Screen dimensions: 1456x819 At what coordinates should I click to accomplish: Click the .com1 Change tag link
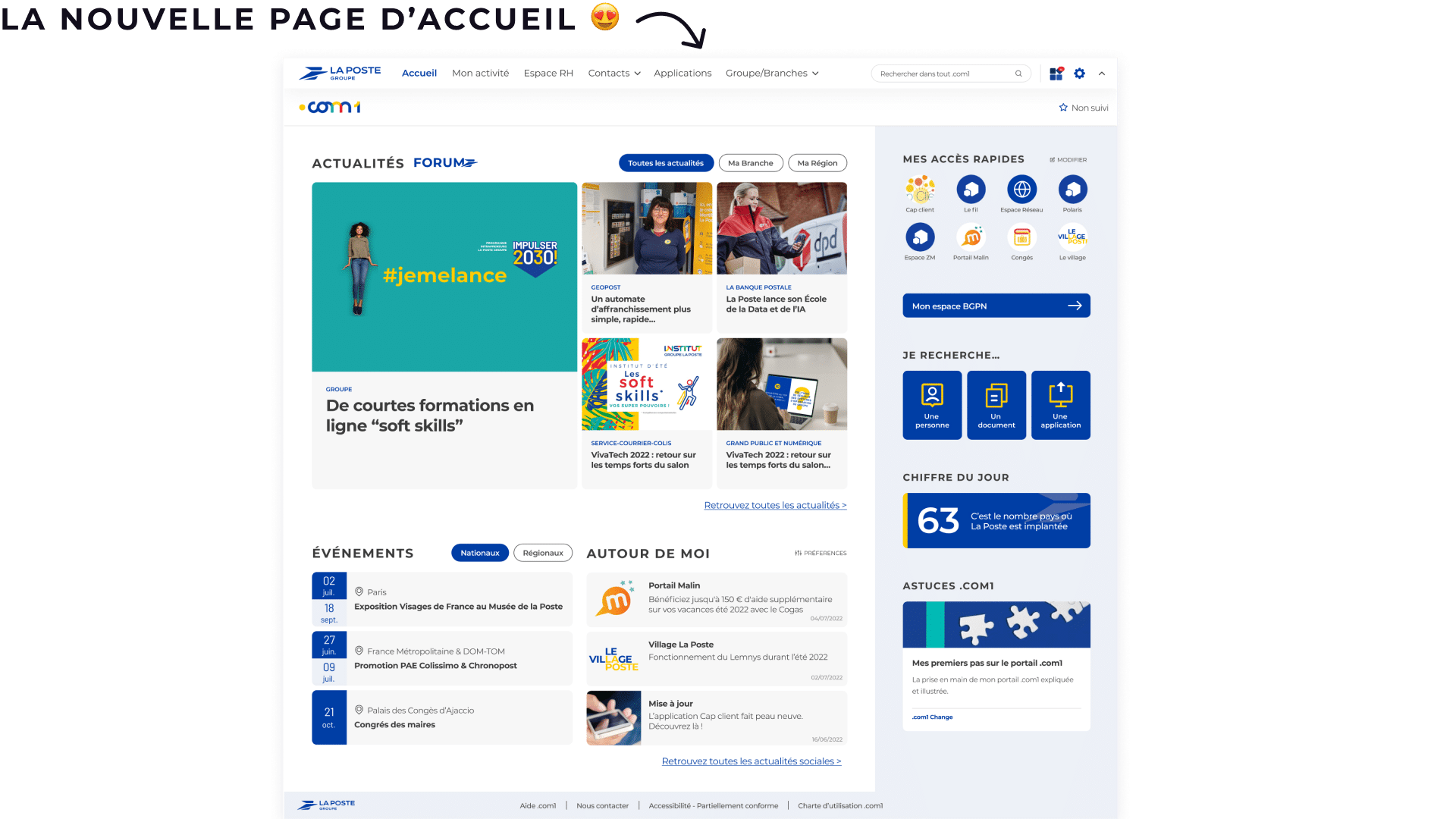click(933, 717)
